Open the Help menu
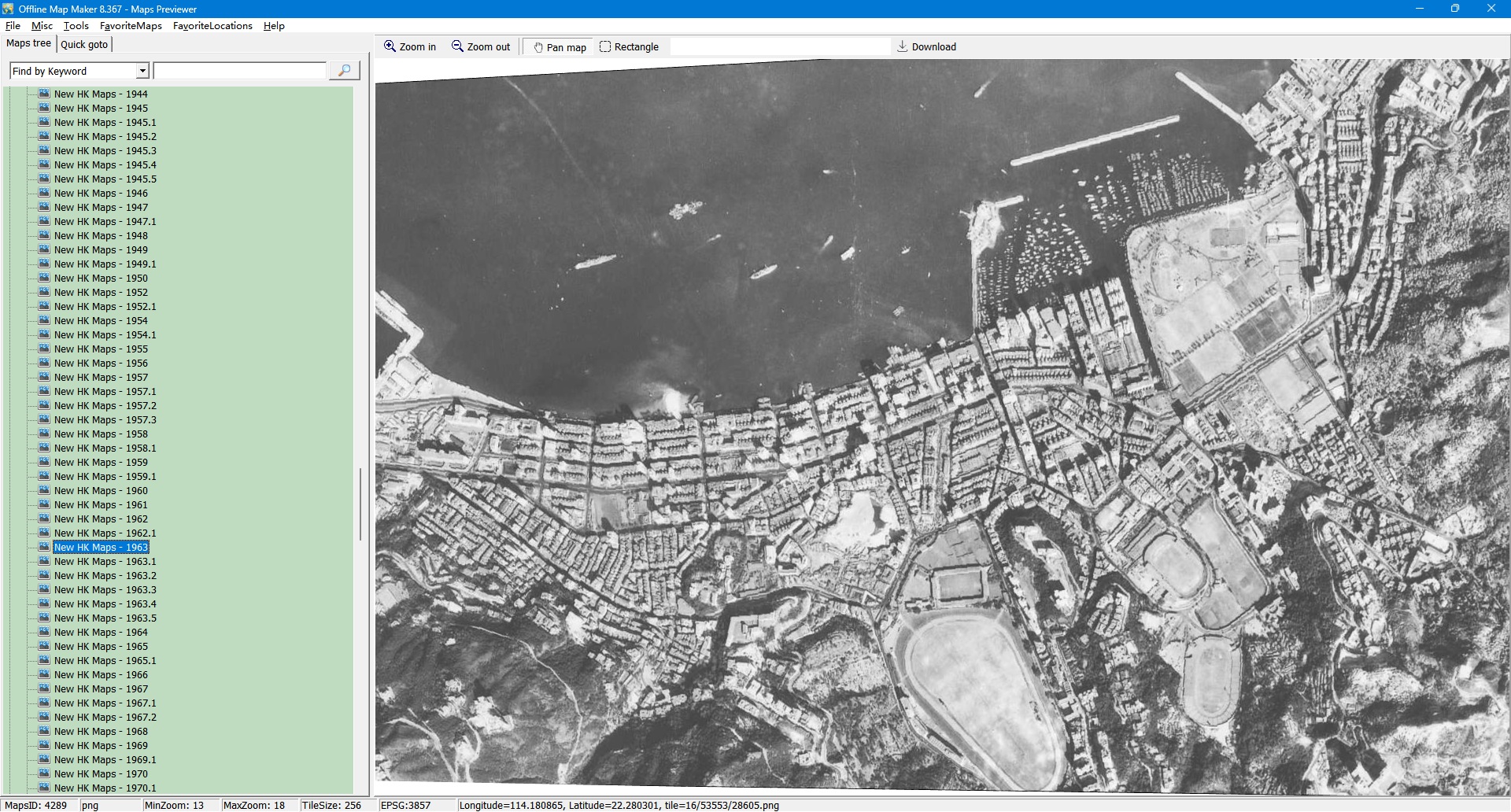Image resolution: width=1511 pixels, height=812 pixels. pyautogui.click(x=274, y=26)
